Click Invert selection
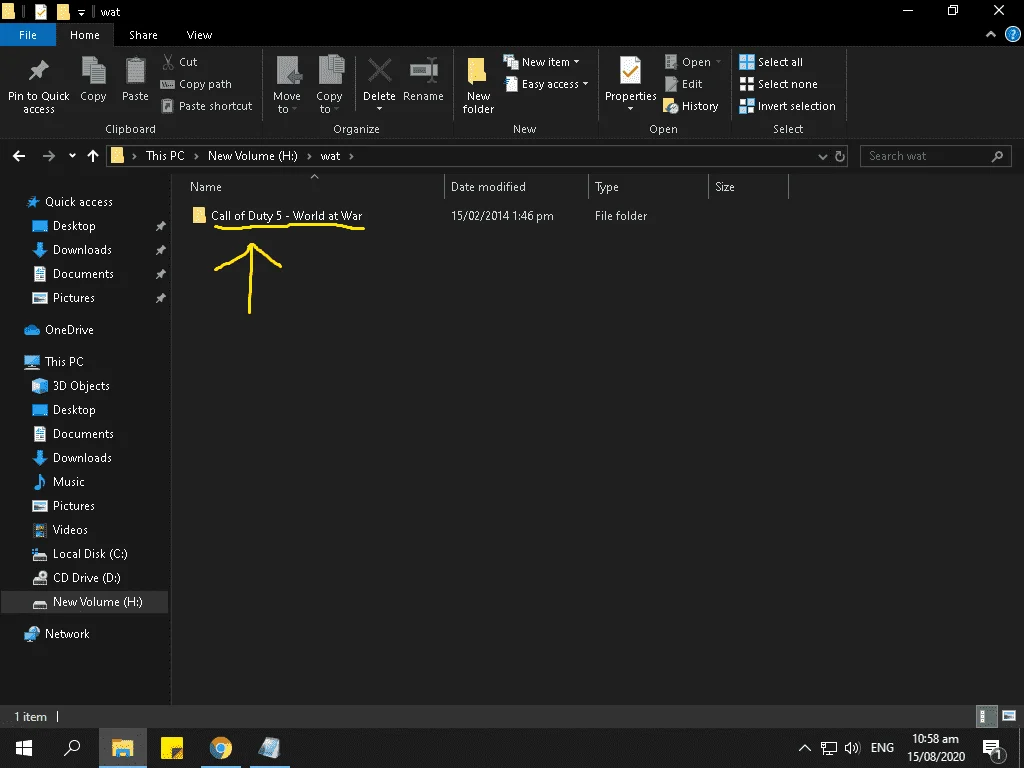Screen dimensions: 1024x768 788,106
